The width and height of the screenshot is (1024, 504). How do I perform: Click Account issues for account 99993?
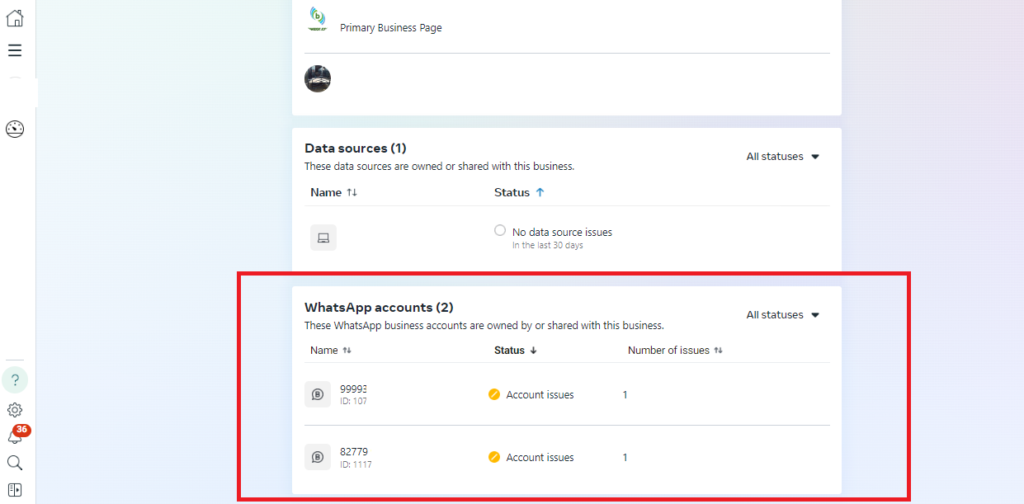click(540, 395)
